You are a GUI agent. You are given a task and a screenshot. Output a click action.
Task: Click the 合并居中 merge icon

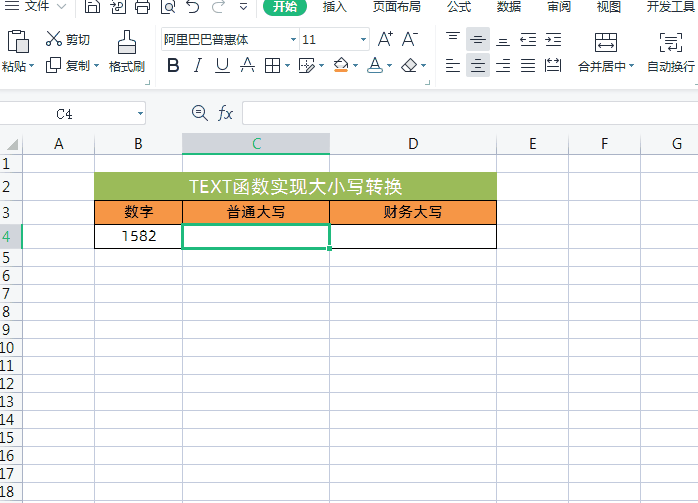606,43
